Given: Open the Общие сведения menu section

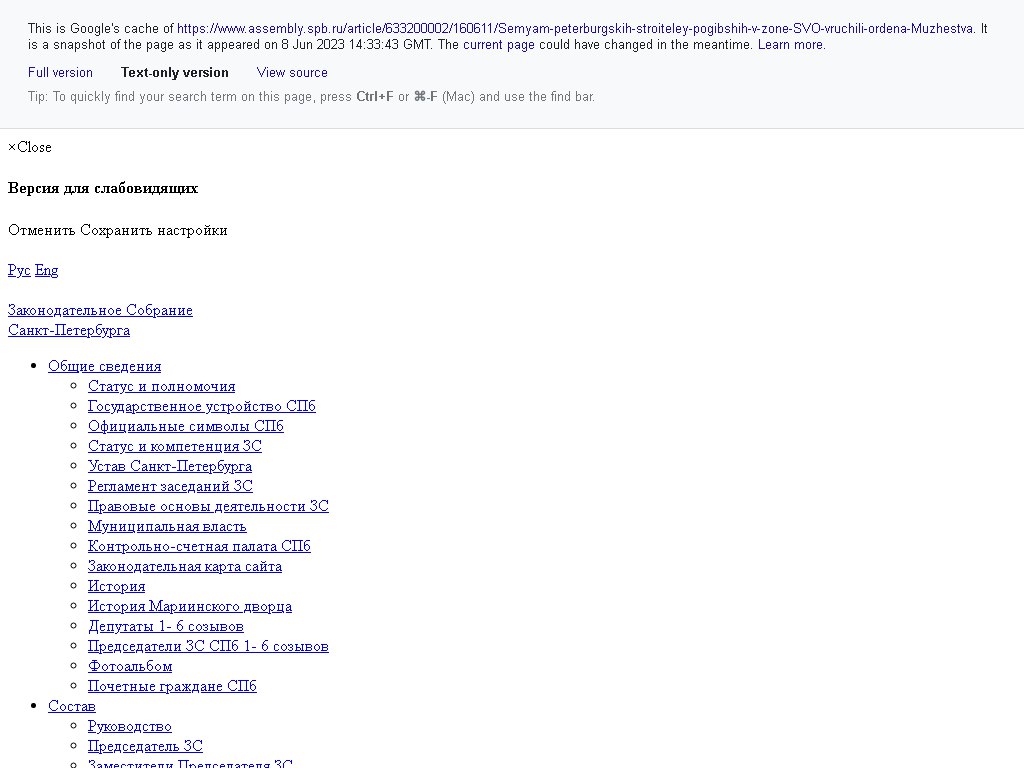Looking at the screenshot, I should pyautogui.click(x=104, y=366).
